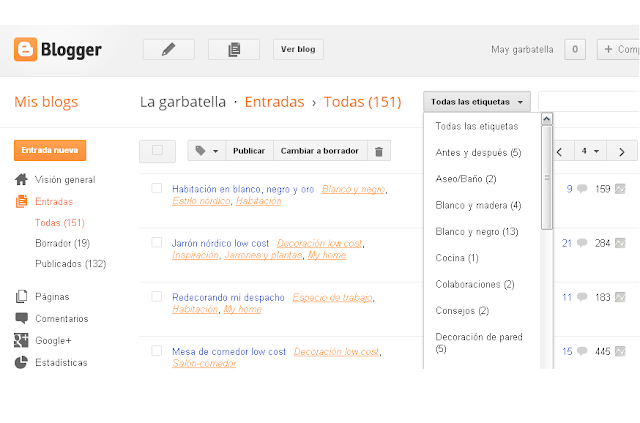Click the trash delete icon

[379, 151]
